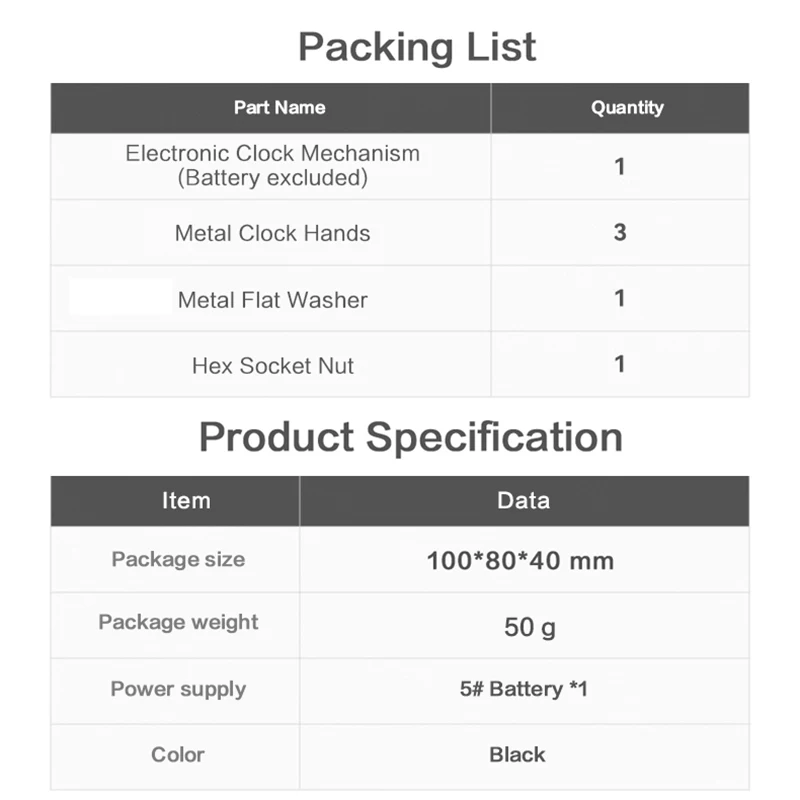Click the 100*80*40 mm value

(x=520, y=560)
